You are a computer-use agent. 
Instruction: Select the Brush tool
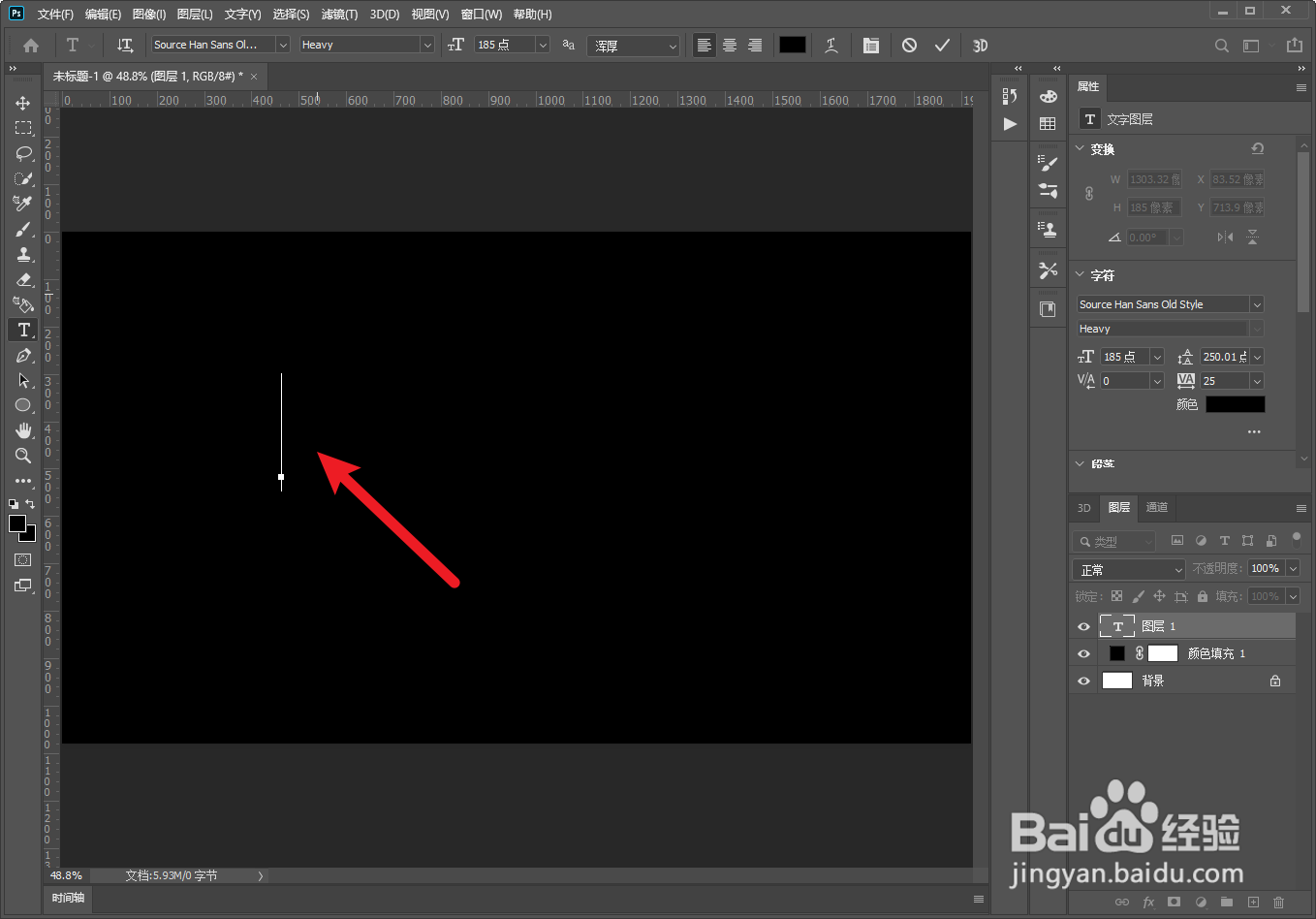pyautogui.click(x=23, y=229)
